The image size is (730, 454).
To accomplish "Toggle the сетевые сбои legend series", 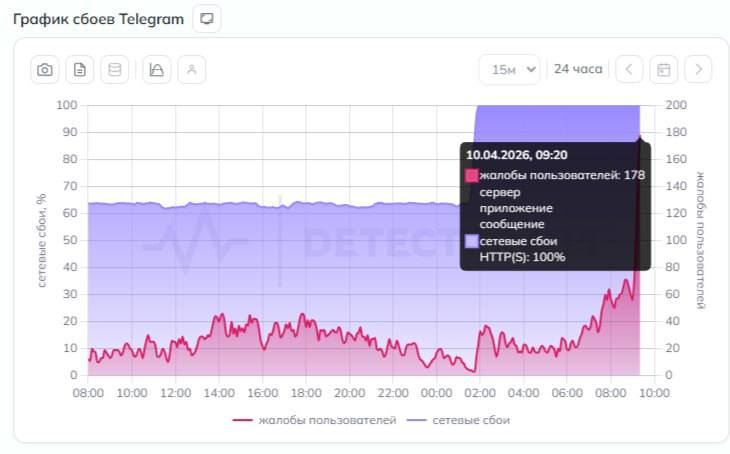I will coord(458,420).
